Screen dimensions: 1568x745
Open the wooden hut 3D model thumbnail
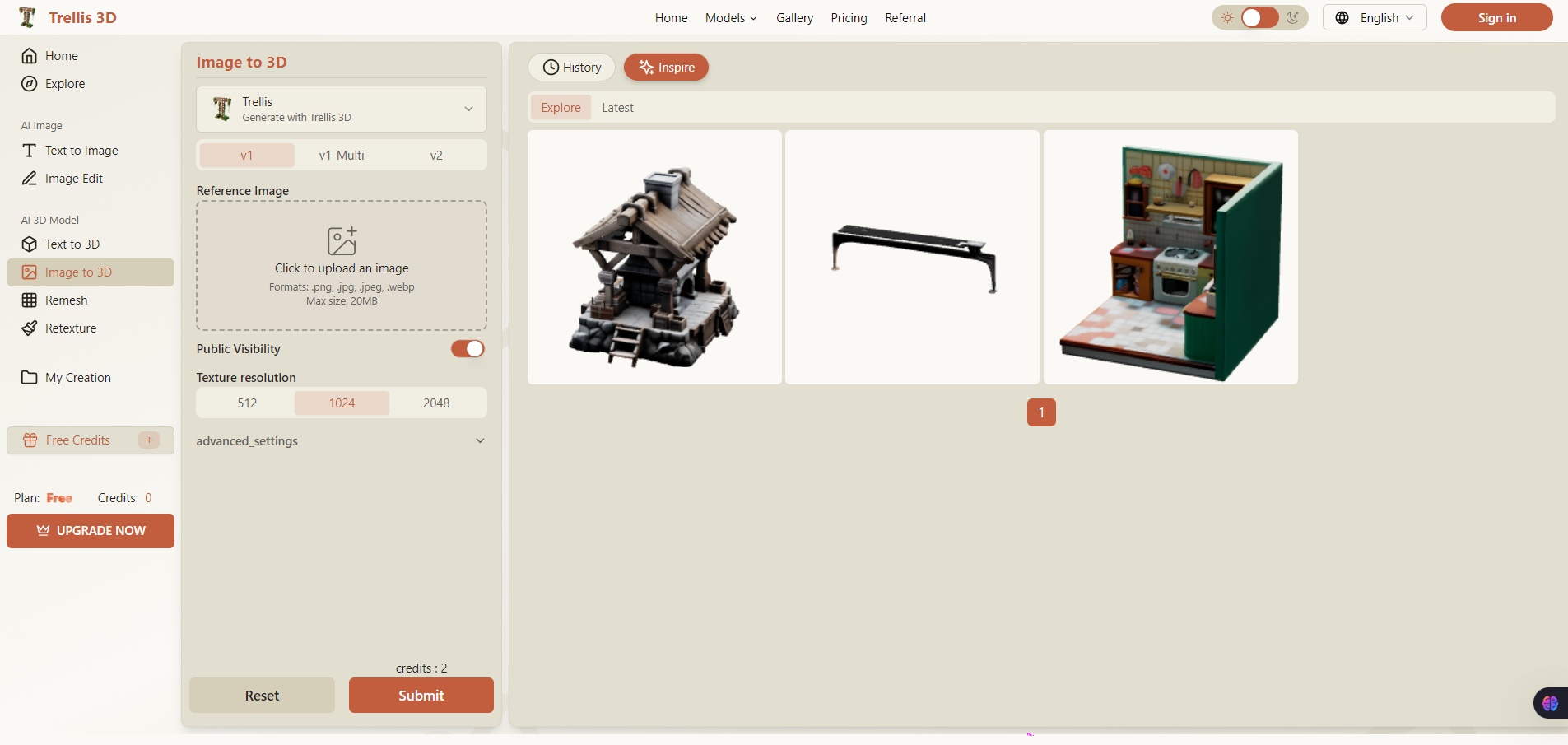(x=654, y=257)
